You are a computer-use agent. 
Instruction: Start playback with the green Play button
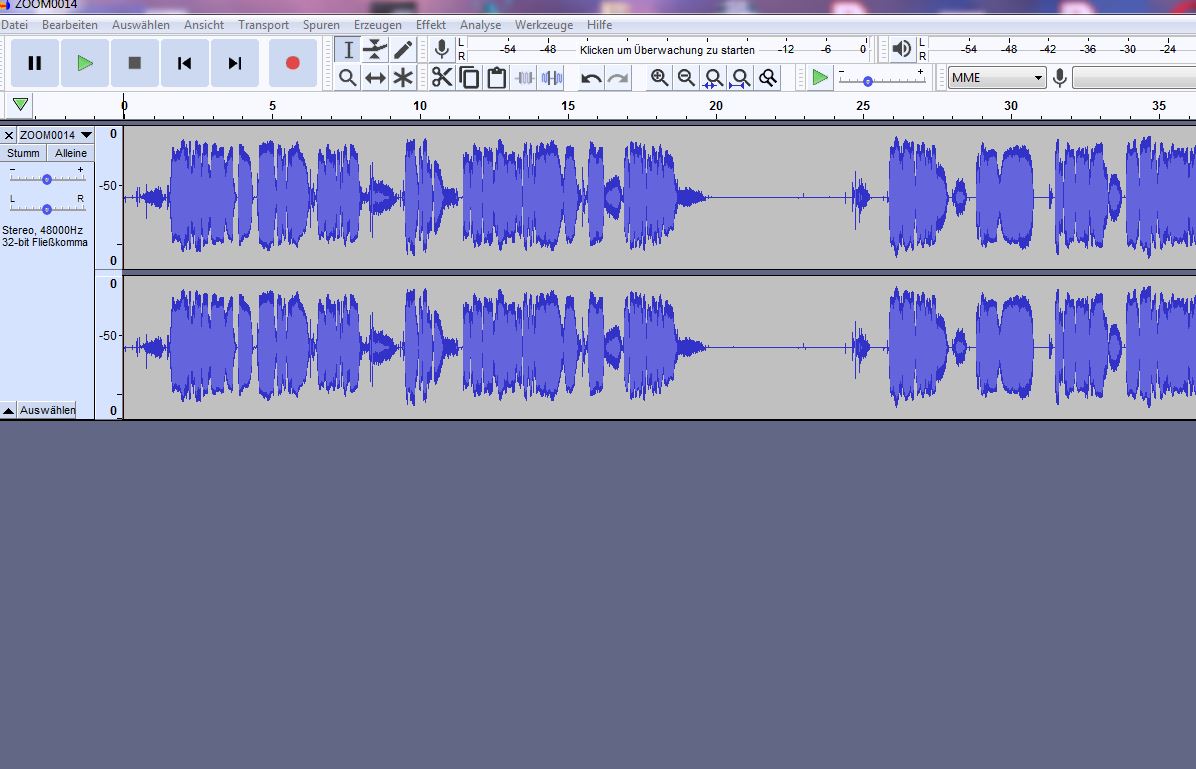85,63
